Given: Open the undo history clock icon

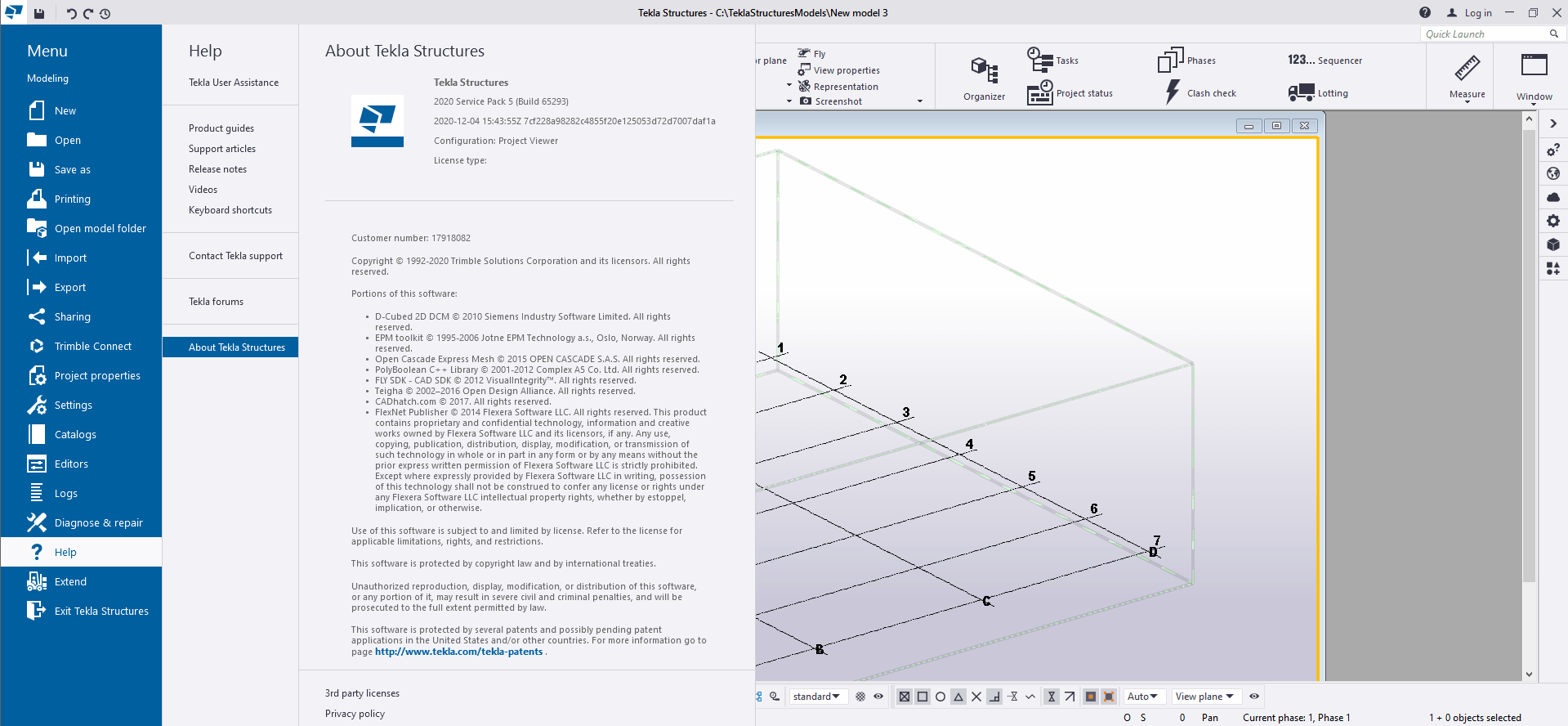Looking at the screenshot, I should [x=105, y=13].
